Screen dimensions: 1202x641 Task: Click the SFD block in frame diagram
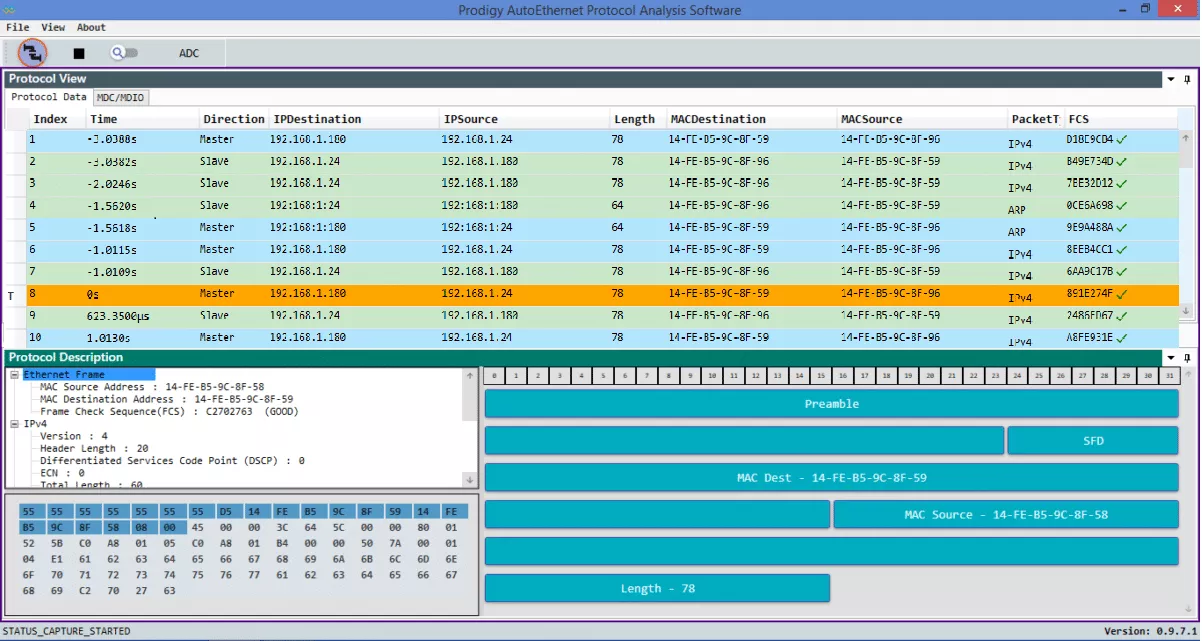click(1093, 441)
